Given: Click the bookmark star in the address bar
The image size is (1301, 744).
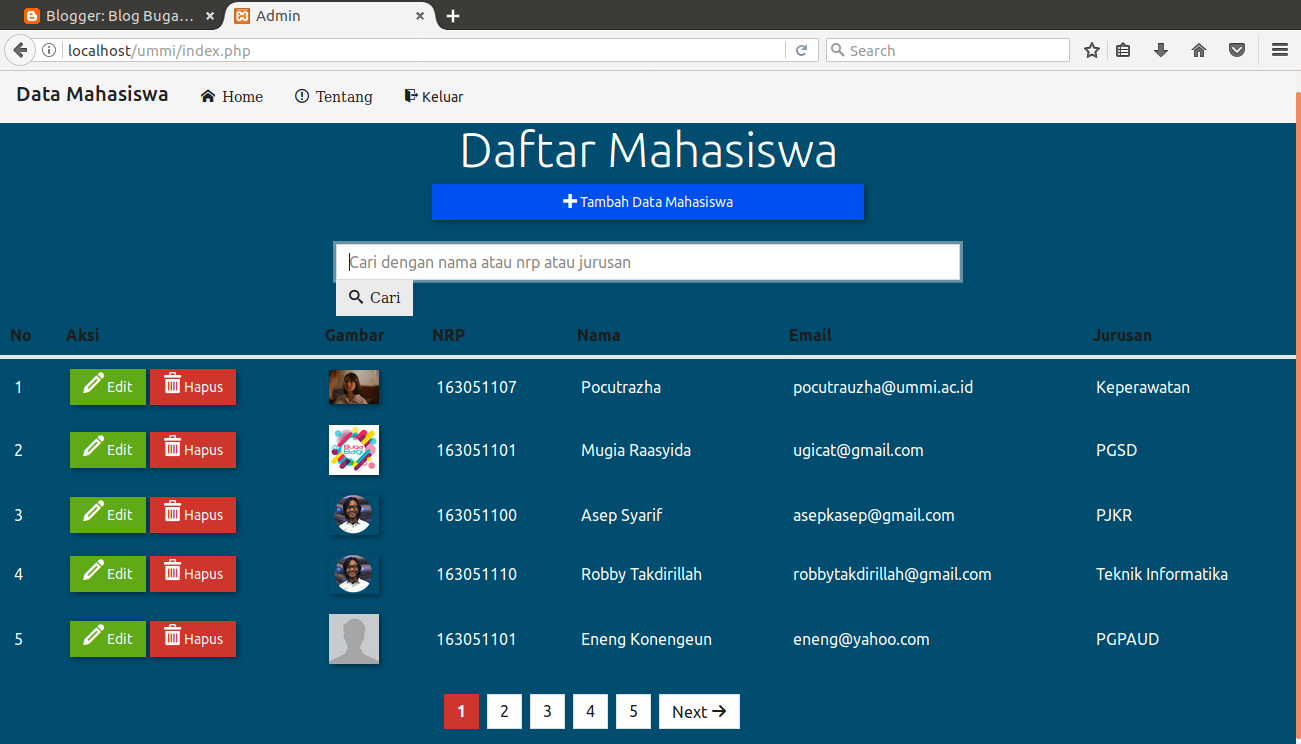Looking at the screenshot, I should click(1091, 49).
